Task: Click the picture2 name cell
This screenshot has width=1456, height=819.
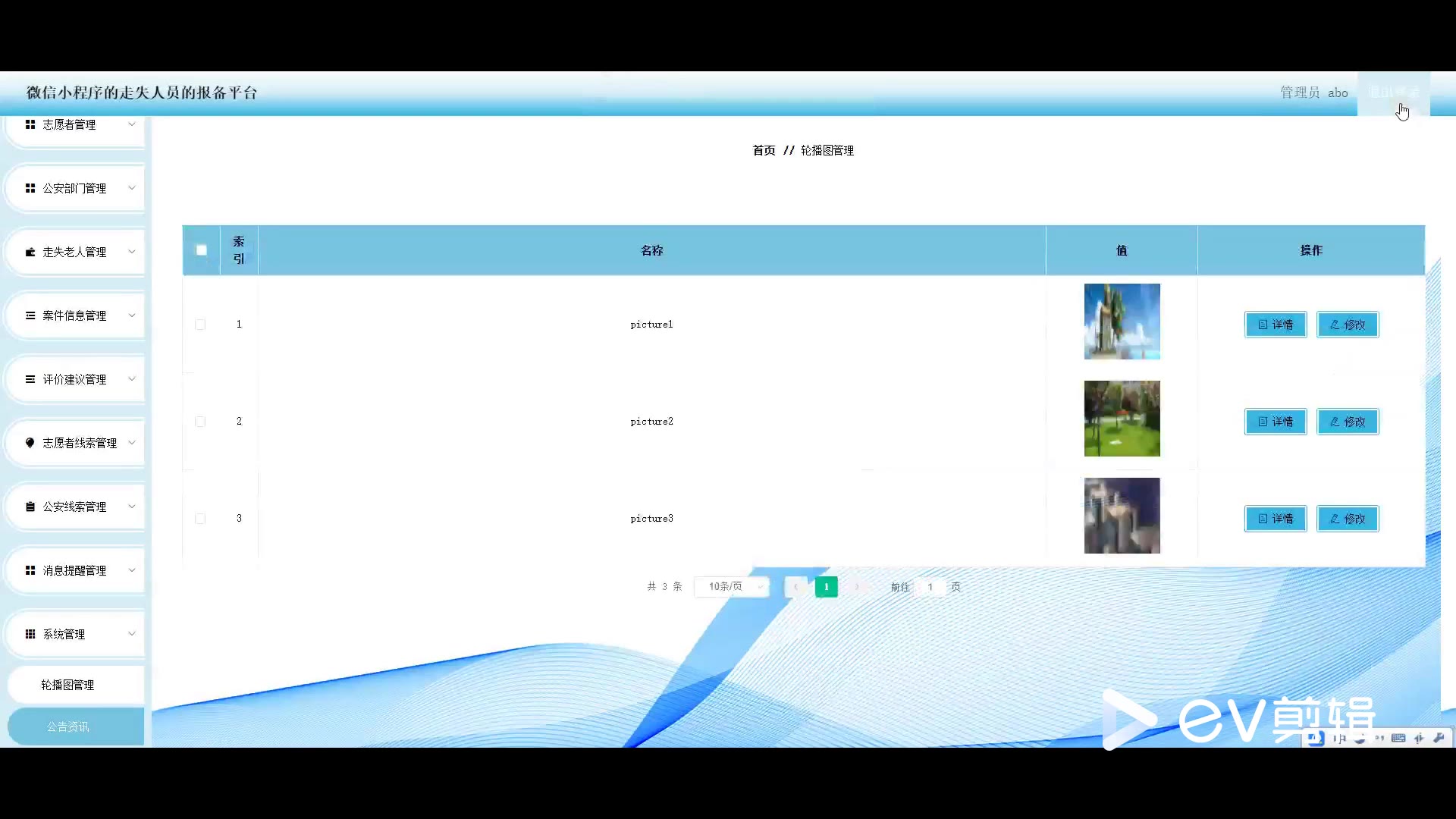Action: [652, 422]
